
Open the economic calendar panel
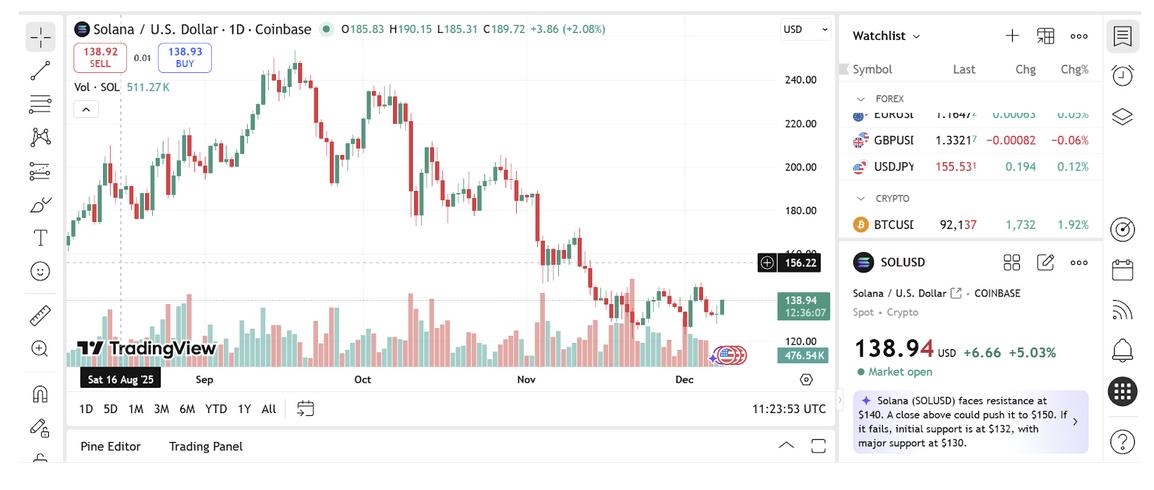pos(1122,269)
